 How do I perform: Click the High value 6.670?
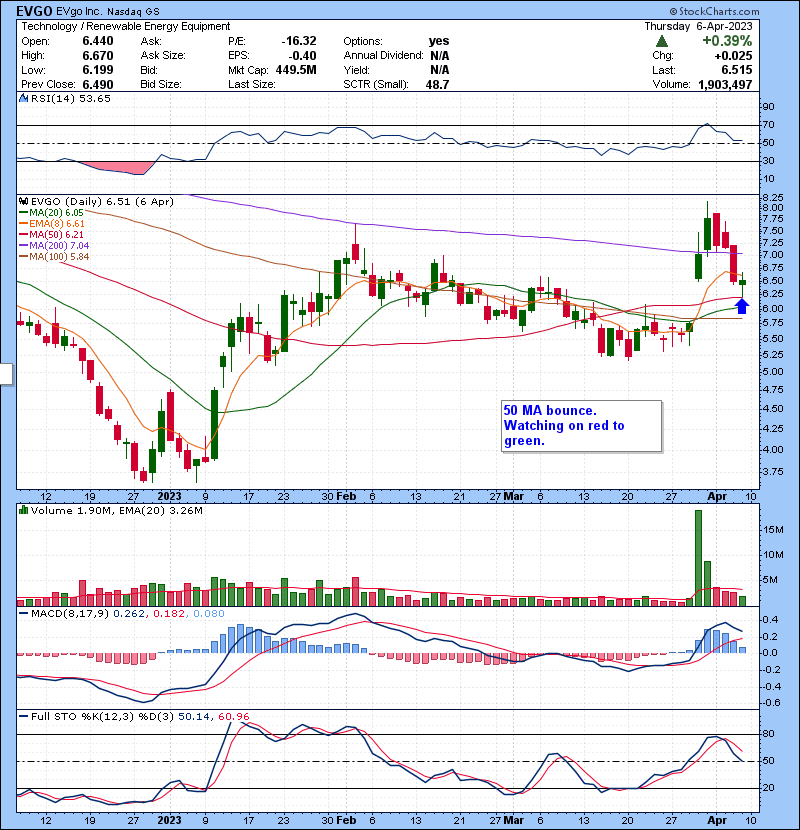(x=98, y=56)
